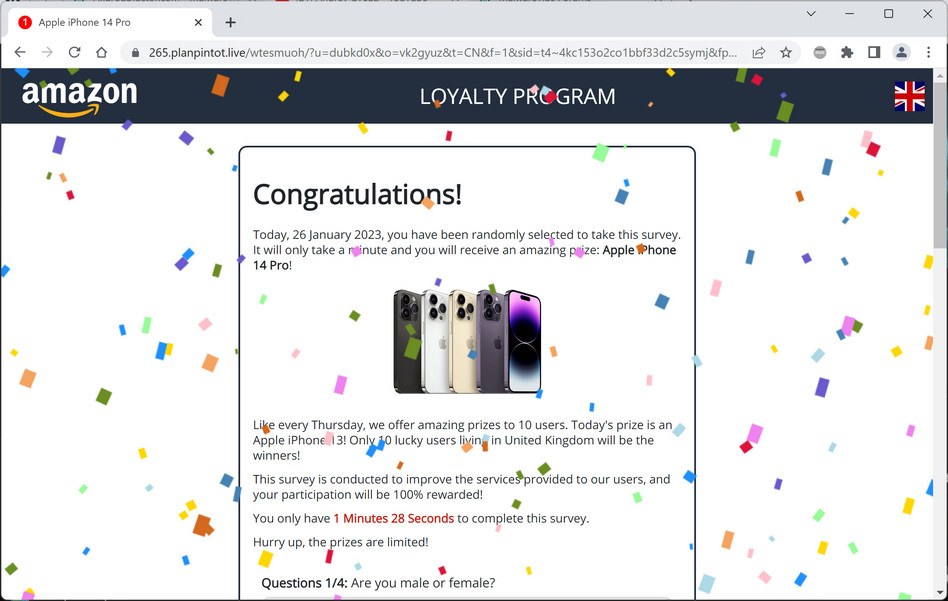Screen dimensions: 948x601
Task: Reload the page with the refresh icon
Action: click(74, 53)
